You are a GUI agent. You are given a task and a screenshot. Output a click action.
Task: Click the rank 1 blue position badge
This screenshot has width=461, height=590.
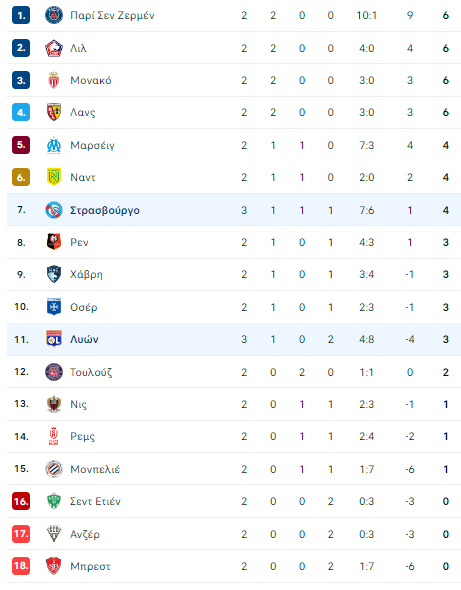(21, 15)
